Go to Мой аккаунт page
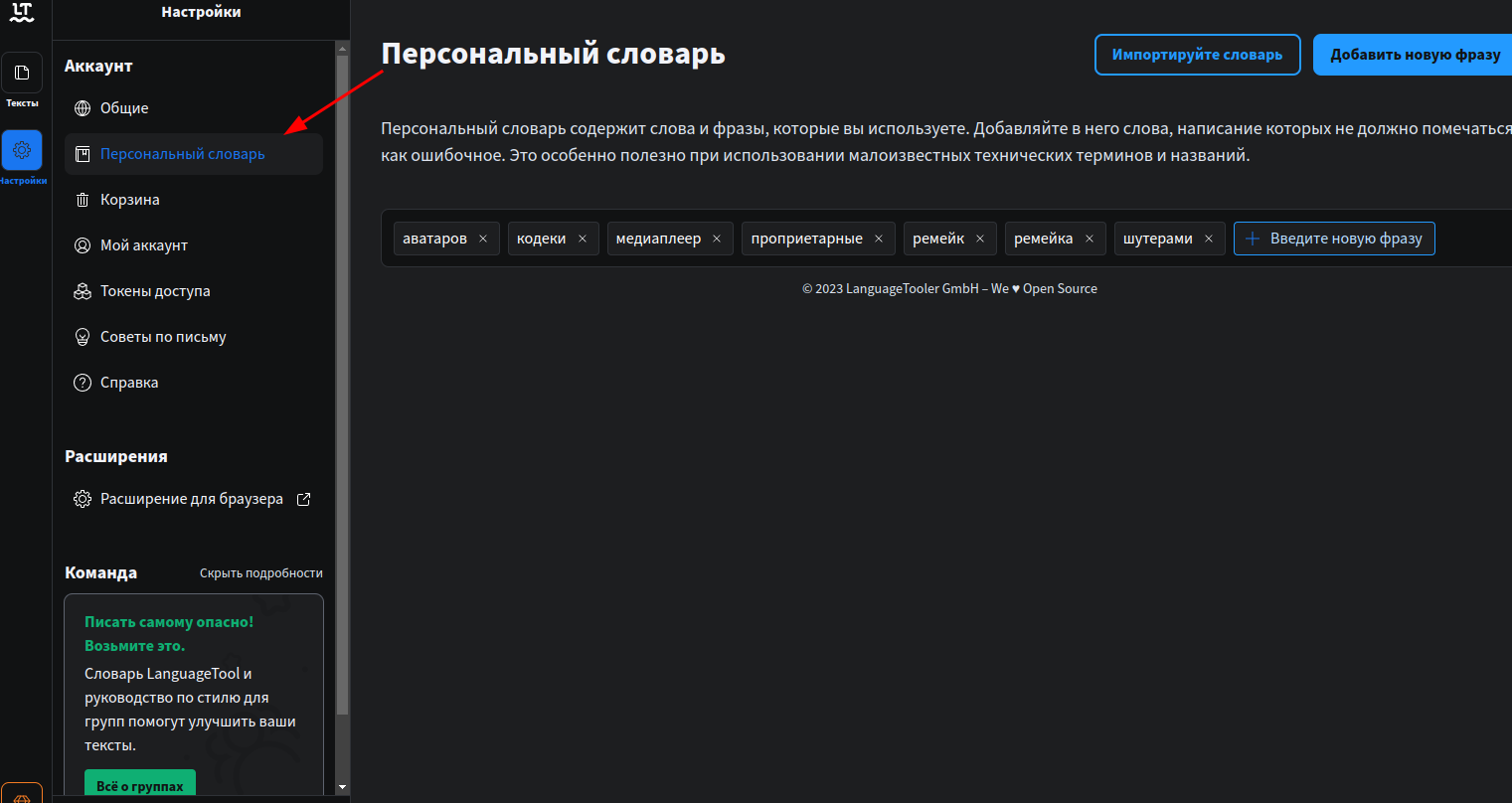Viewport: 1512px width, 803px height. (194, 245)
